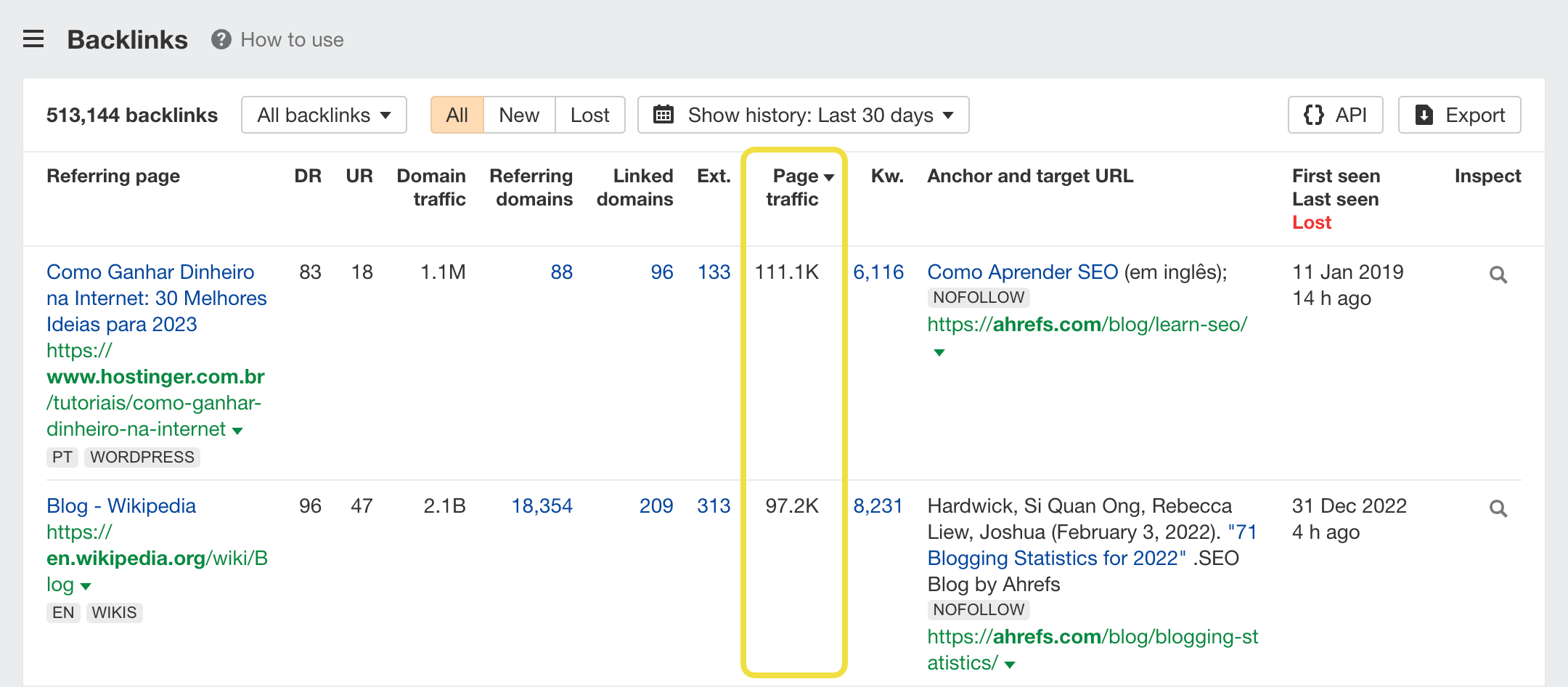
Task: Click the First seen column header
Action: [x=1336, y=176]
